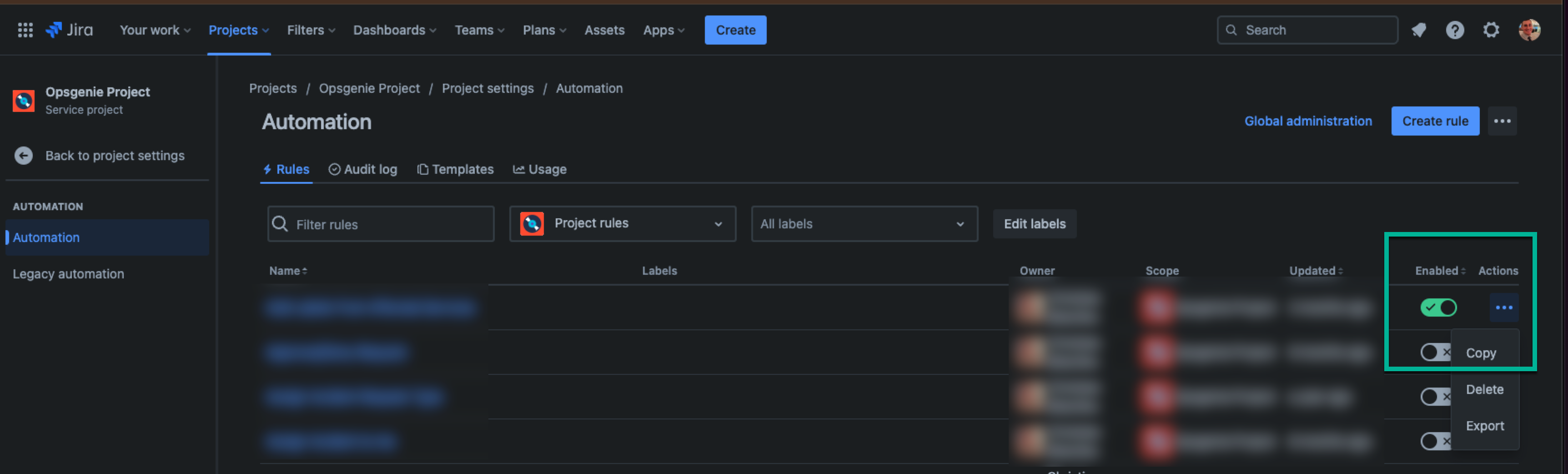Click the magnifier icon in Filter rules
Viewport: 1568px width, 474px height.
(x=280, y=224)
